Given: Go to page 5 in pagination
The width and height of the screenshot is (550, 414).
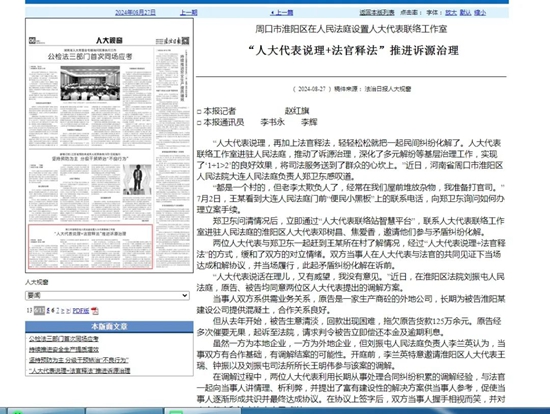Looking at the screenshot, I should pos(48,310).
